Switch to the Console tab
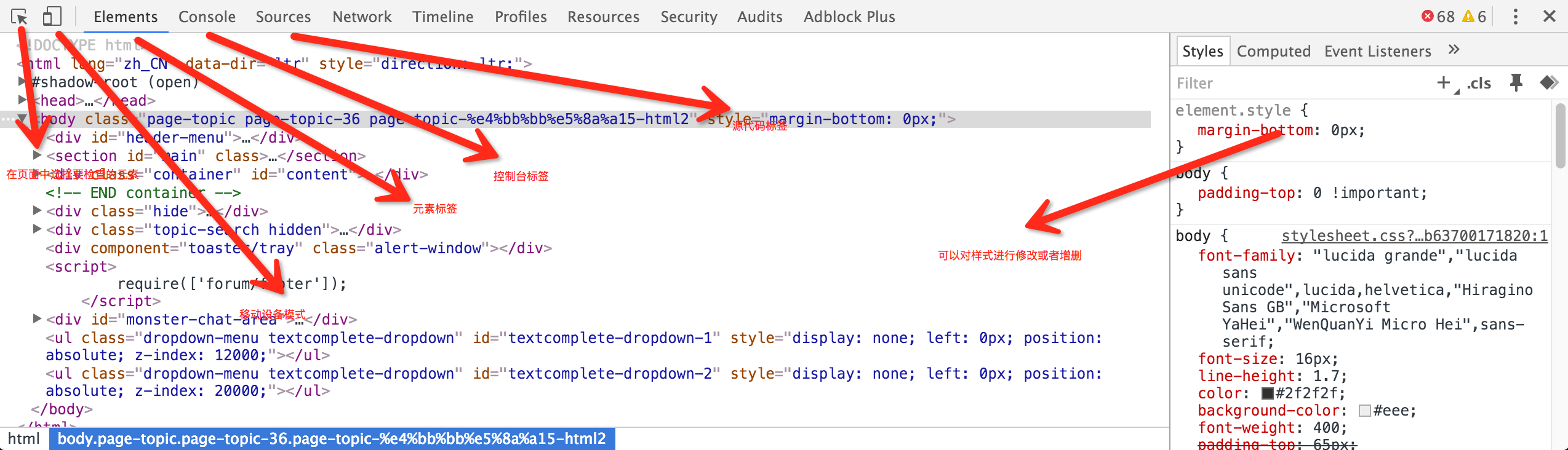Screen dimensions: 1568x450 (207, 17)
